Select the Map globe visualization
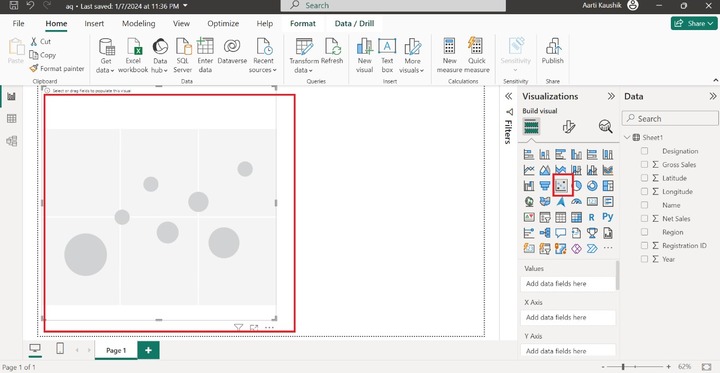 click(529, 201)
